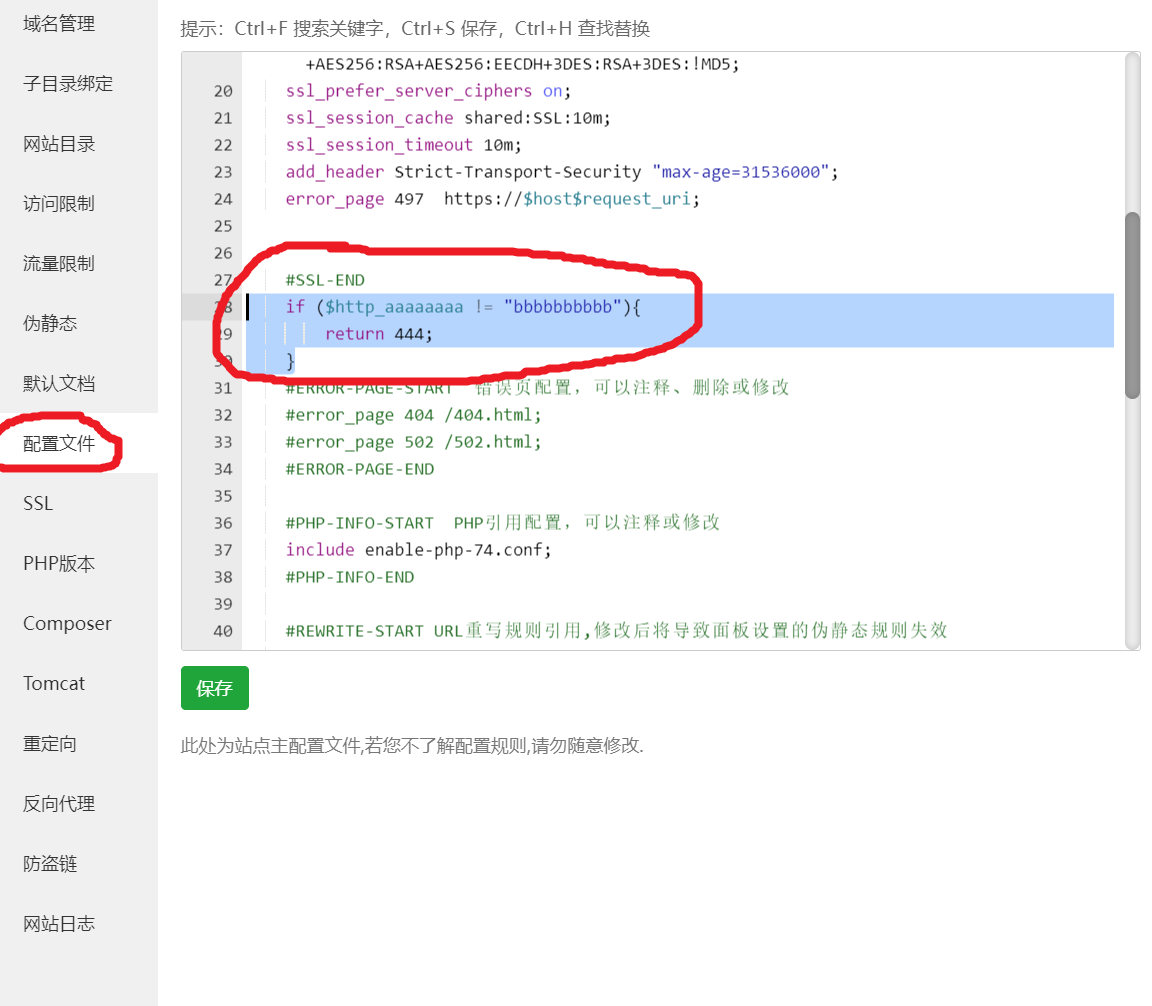1152x1006 pixels.
Task: Select 子目录绑定 menu item
Action: (x=68, y=84)
